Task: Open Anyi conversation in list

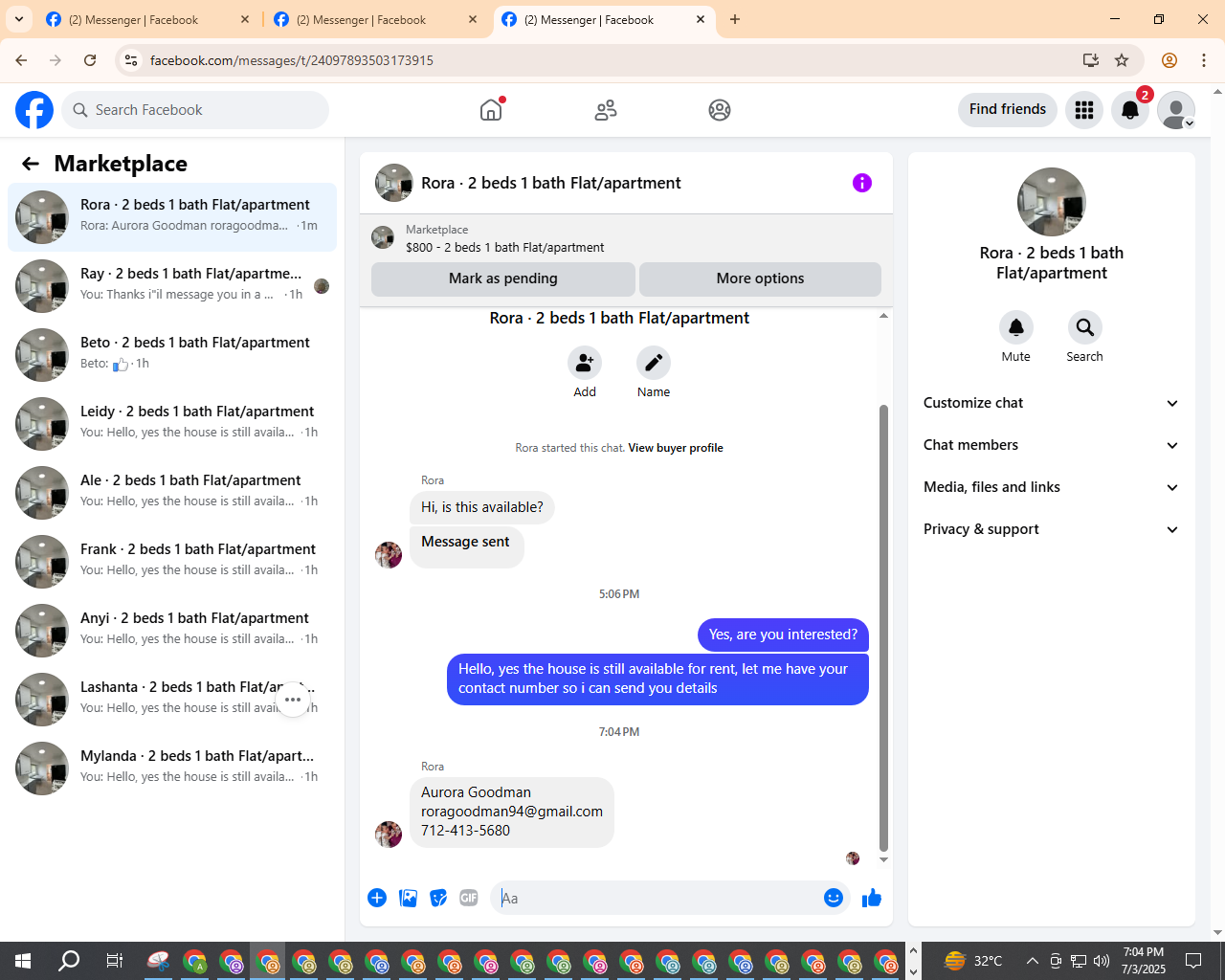Action: [172, 631]
